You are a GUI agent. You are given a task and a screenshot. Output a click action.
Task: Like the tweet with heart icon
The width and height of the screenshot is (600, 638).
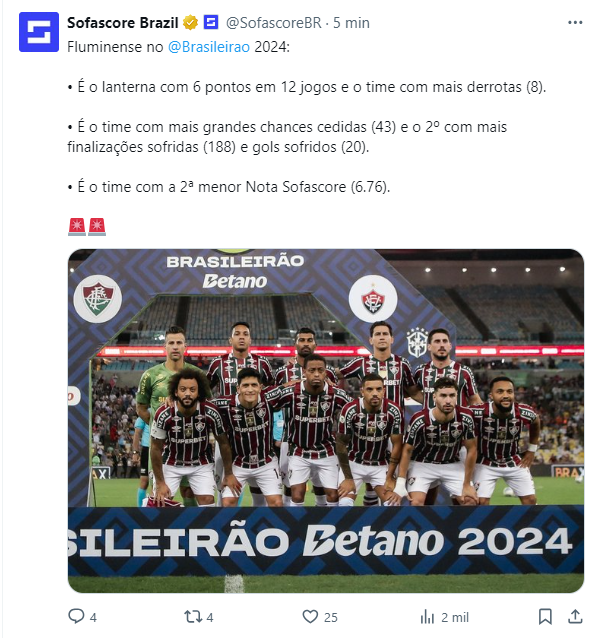point(310,617)
